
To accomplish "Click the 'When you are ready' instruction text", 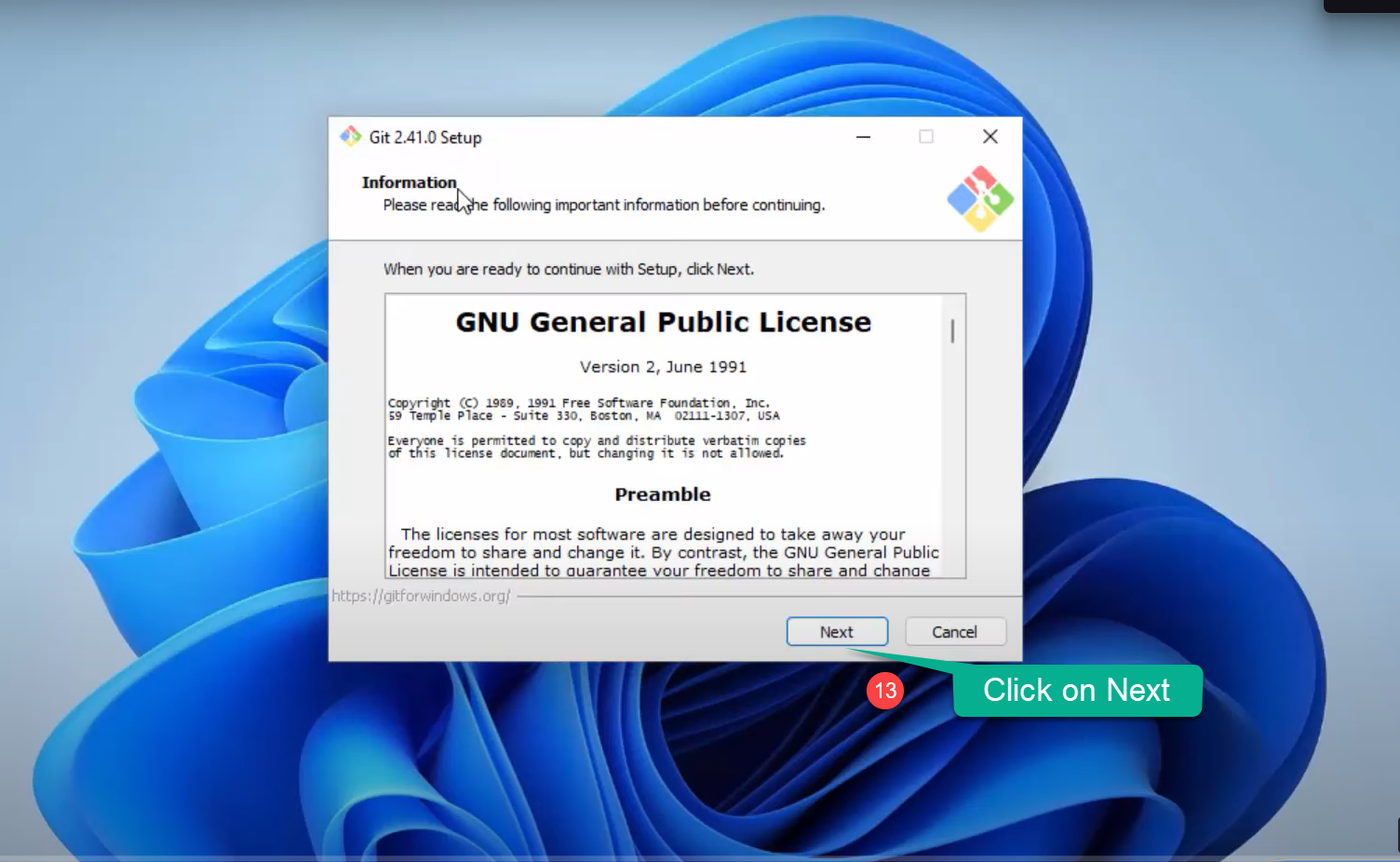I will click(569, 269).
